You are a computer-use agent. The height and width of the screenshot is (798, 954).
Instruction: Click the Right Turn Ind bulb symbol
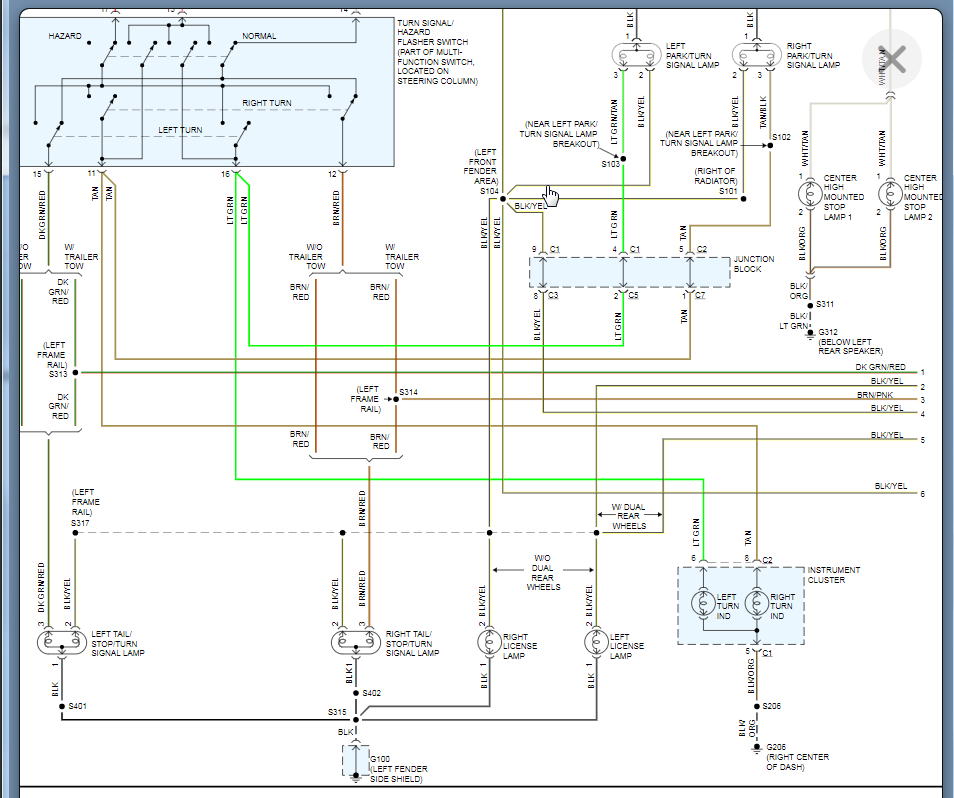coord(757,603)
